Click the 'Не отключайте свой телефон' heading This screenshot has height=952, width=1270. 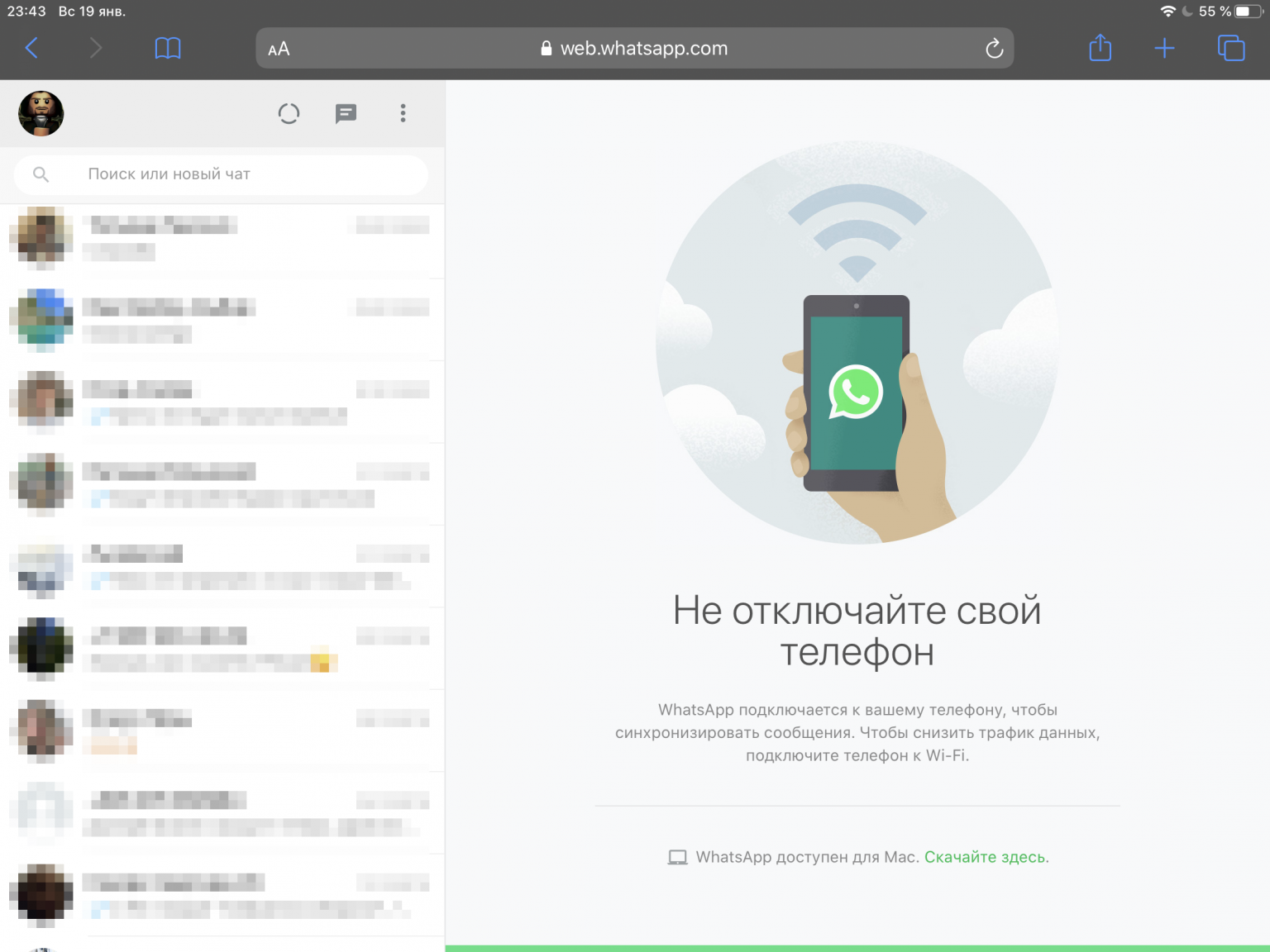tap(857, 631)
